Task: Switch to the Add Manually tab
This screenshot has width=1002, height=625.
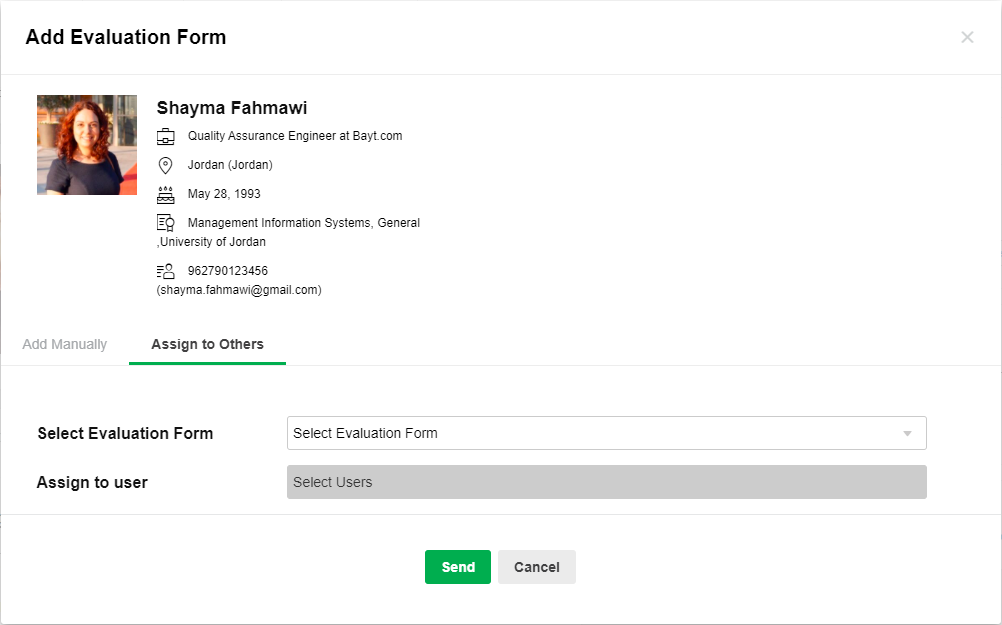Action: 65,344
